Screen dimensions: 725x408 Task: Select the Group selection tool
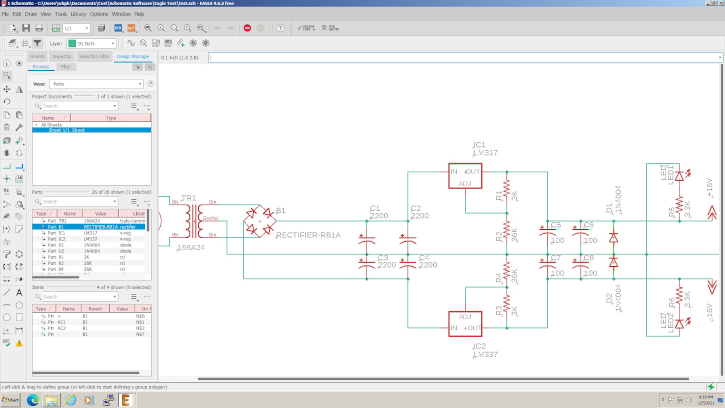click(6, 75)
